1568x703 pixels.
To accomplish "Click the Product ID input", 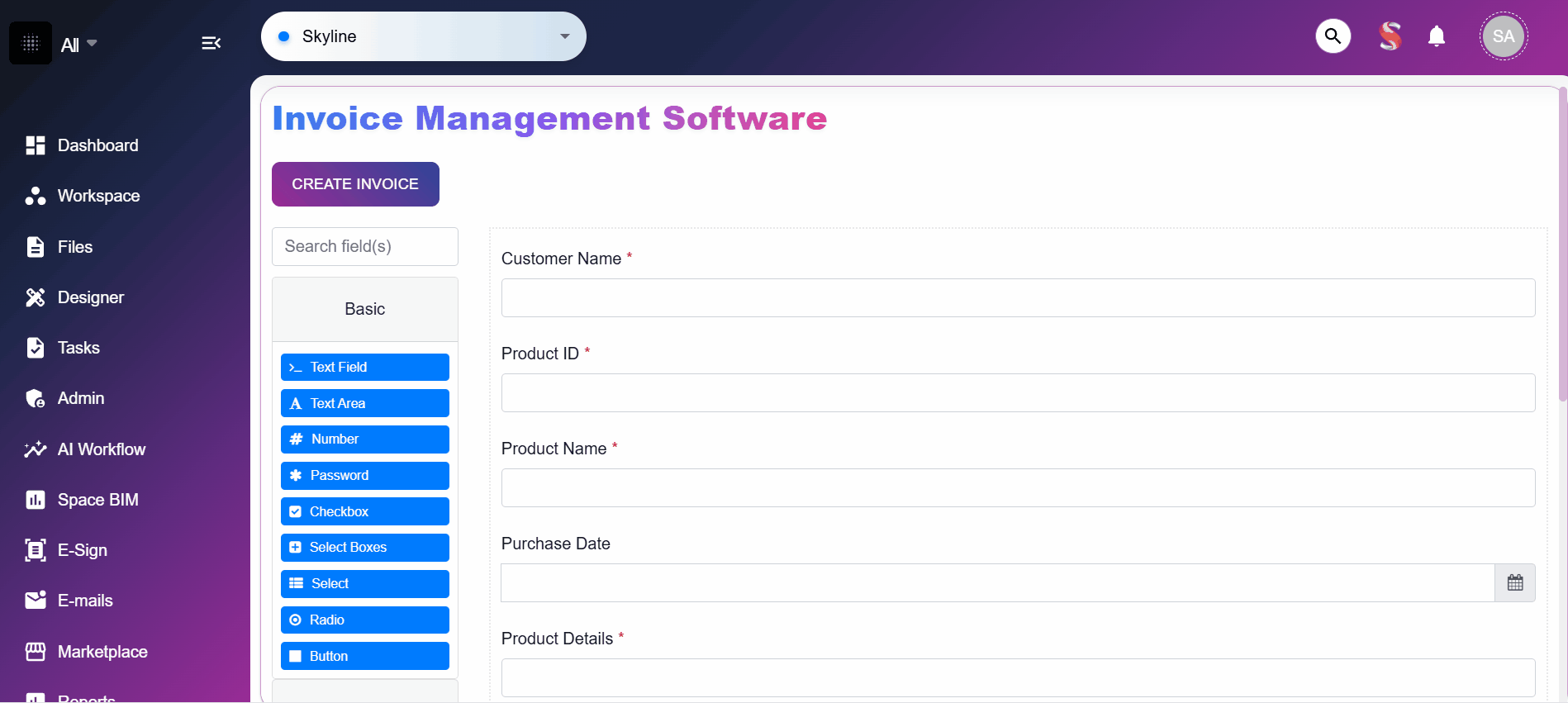I will 1018,392.
